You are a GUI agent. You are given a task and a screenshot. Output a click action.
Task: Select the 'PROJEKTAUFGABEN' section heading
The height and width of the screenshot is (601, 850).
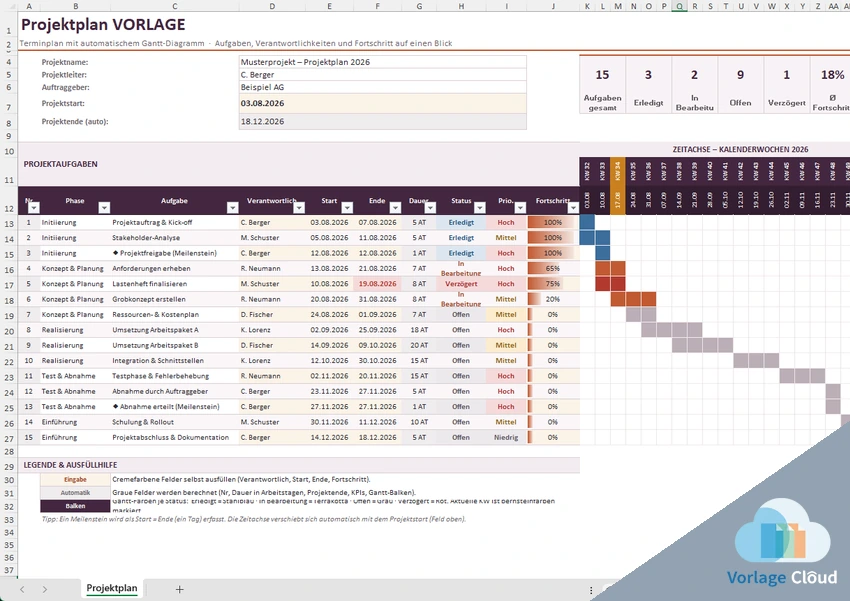click(x=61, y=164)
